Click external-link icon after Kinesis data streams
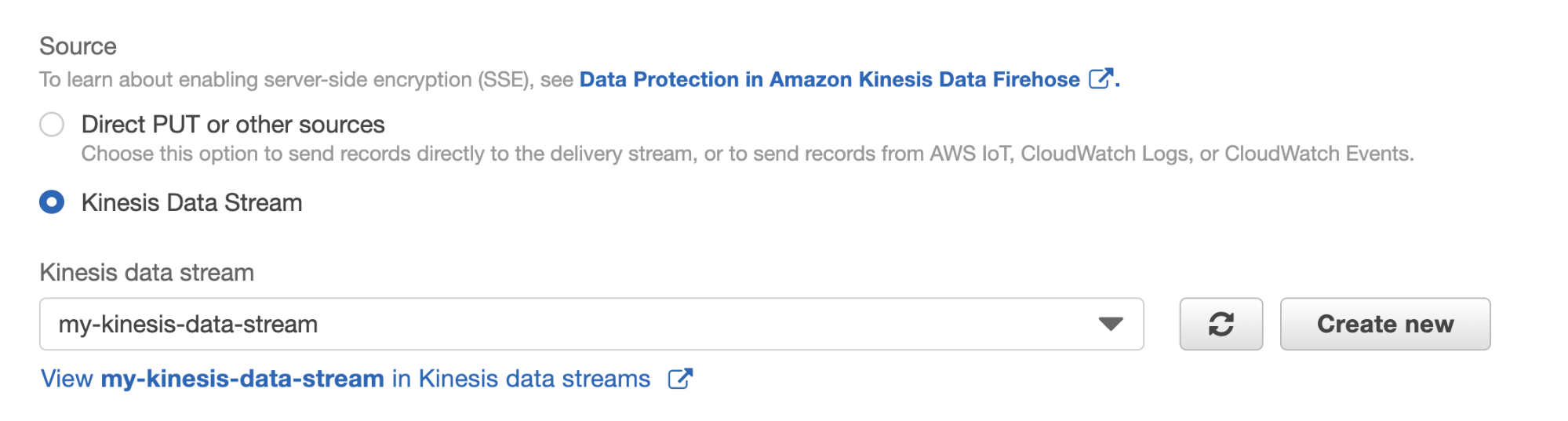Screen dimensions: 1568x421 click(x=680, y=379)
